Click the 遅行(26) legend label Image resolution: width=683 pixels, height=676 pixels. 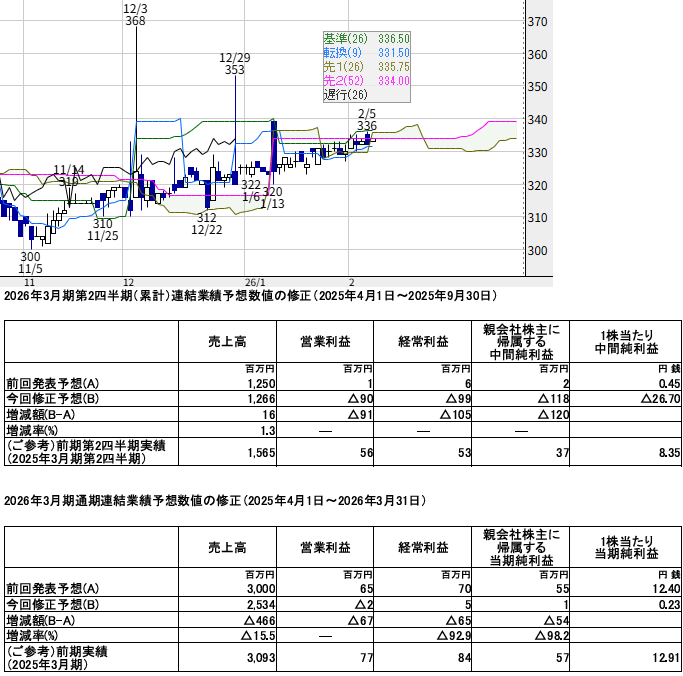pos(347,94)
